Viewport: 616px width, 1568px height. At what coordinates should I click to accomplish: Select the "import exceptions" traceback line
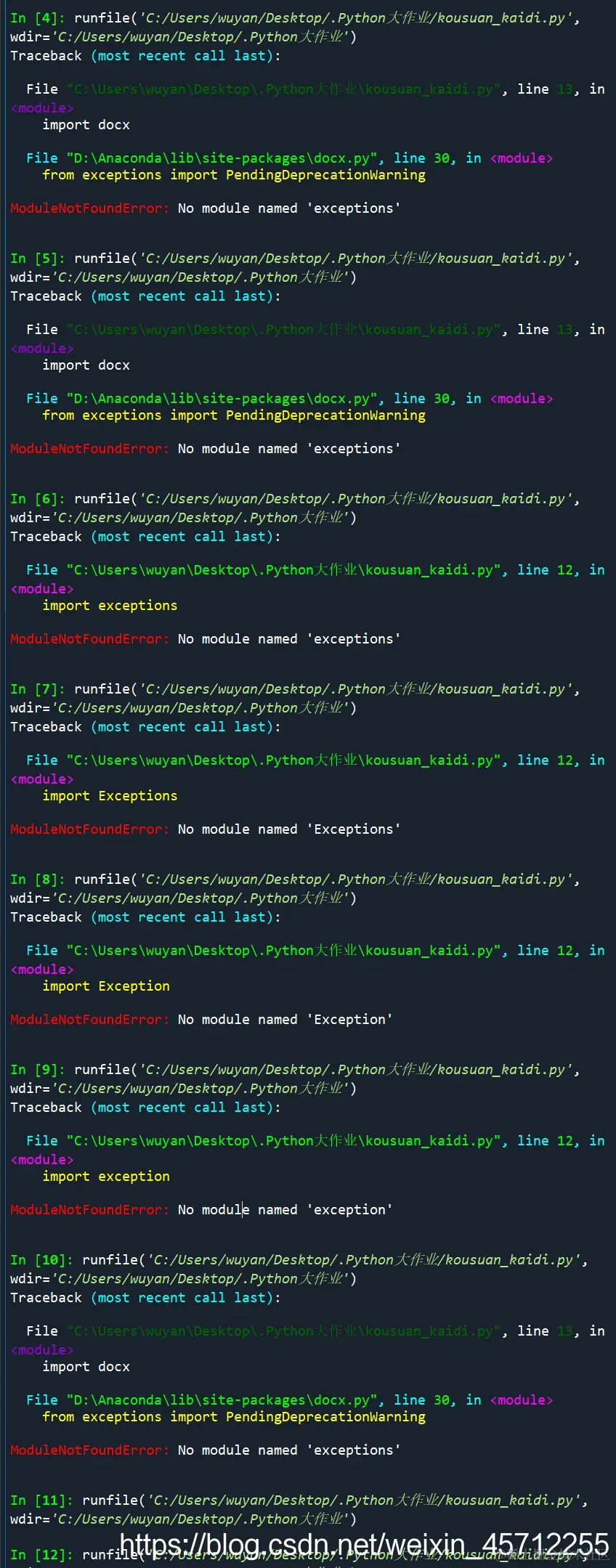pos(110,606)
